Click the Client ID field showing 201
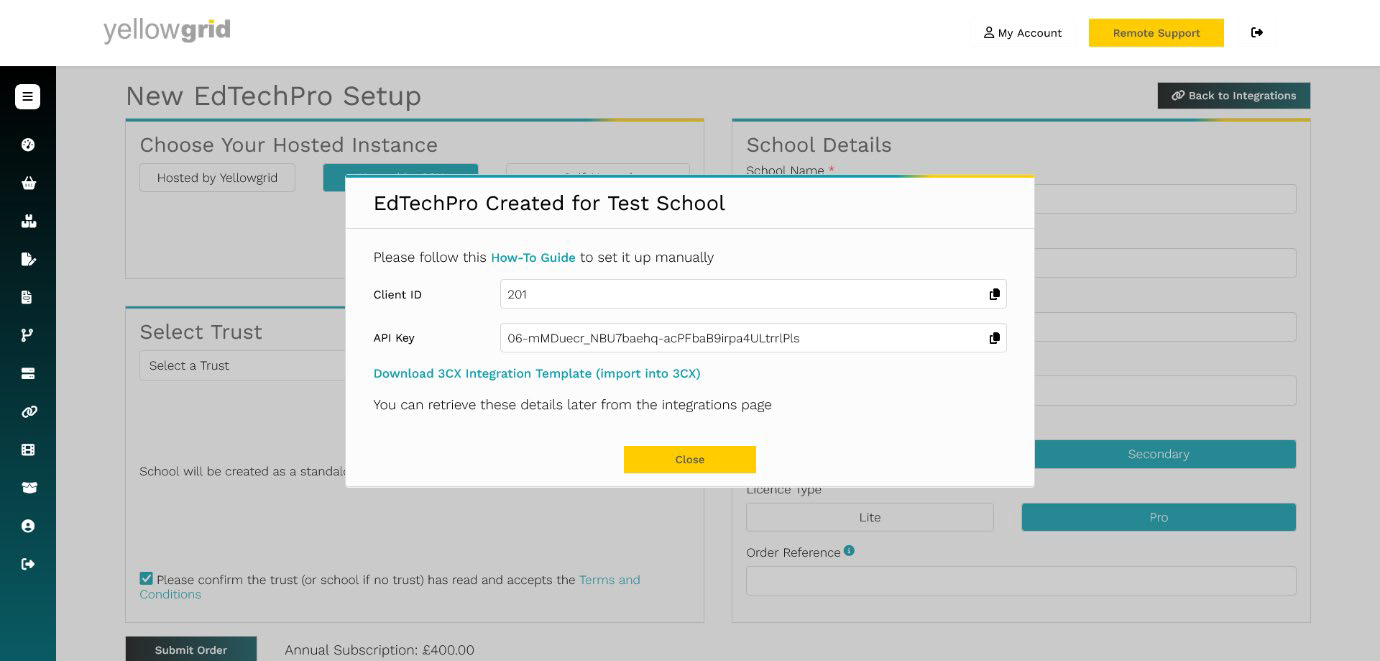The width and height of the screenshot is (1380, 661). pos(753,294)
